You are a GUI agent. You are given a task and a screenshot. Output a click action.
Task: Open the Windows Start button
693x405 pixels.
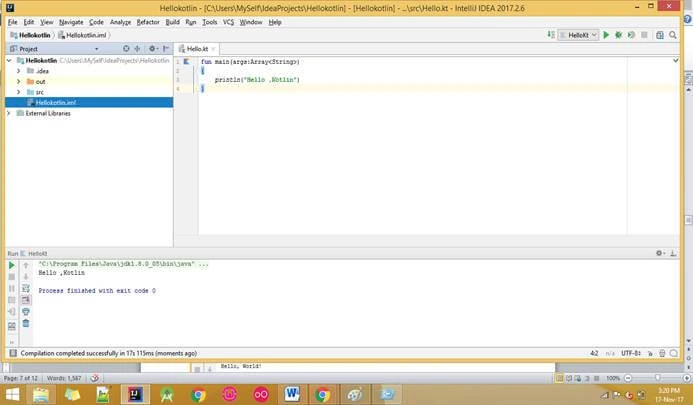(12, 394)
